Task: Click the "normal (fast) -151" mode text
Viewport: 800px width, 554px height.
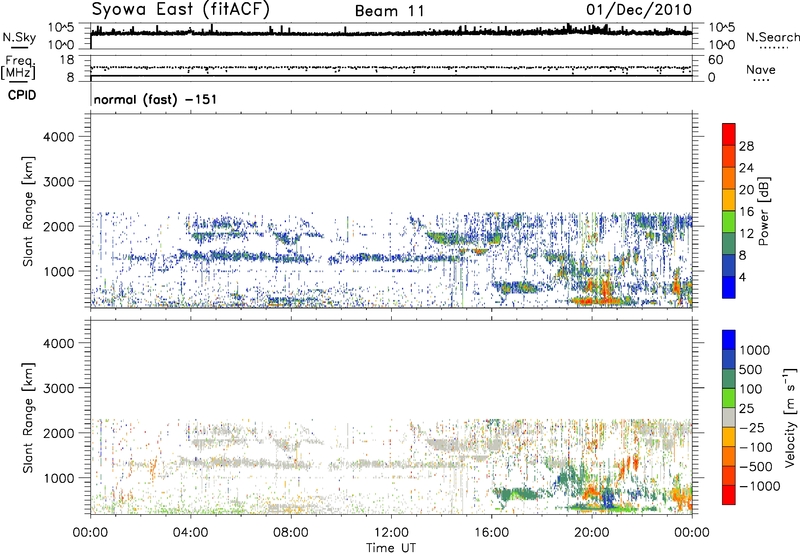Action: [x=155, y=99]
